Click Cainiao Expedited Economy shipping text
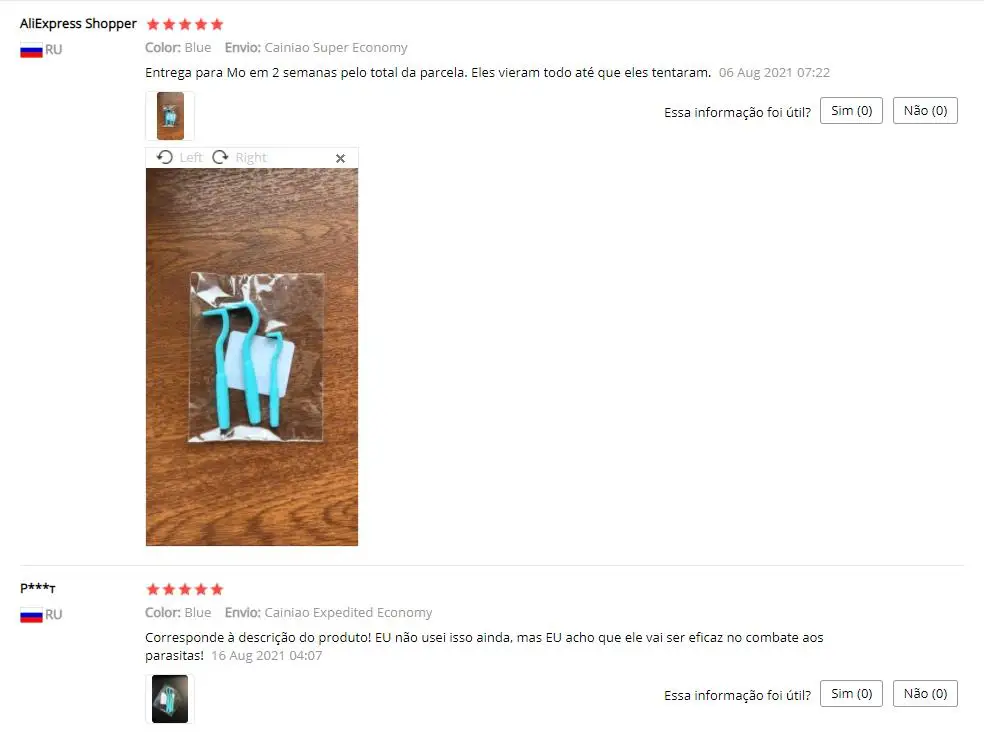The width and height of the screenshot is (984, 742). 348,613
